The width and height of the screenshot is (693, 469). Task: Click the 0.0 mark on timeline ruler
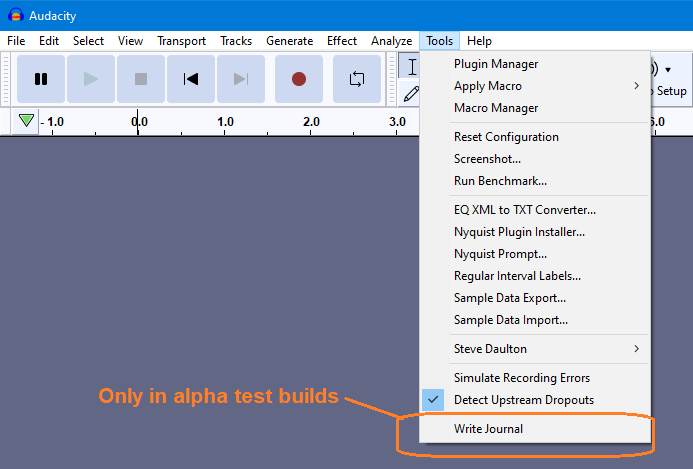click(139, 122)
